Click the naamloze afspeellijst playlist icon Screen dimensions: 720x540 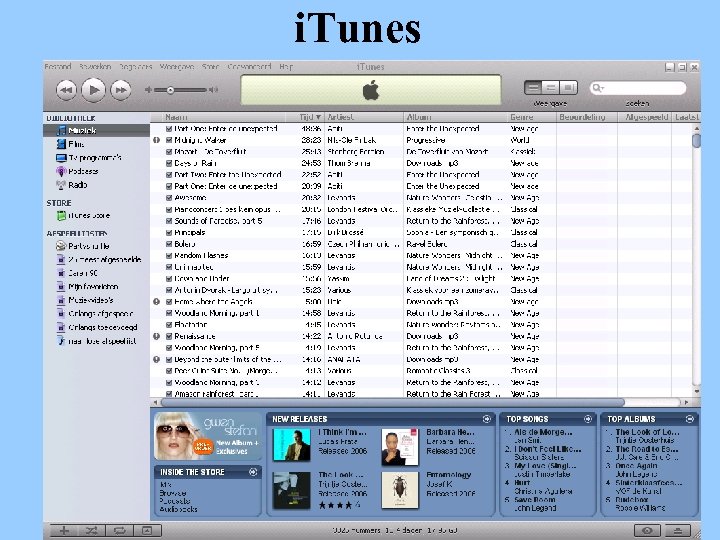click(61, 341)
